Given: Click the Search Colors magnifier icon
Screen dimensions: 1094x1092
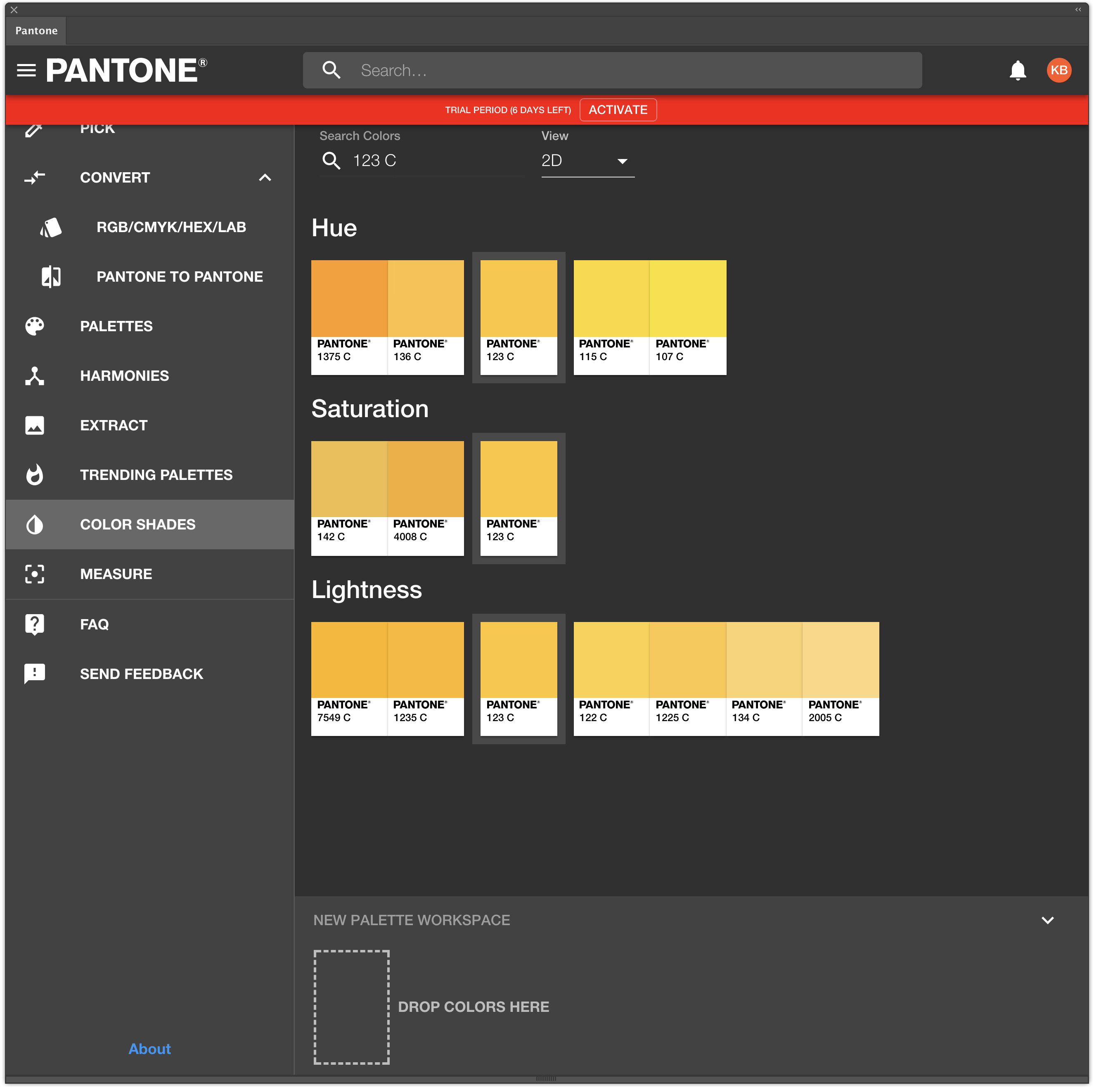Looking at the screenshot, I should (331, 161).
